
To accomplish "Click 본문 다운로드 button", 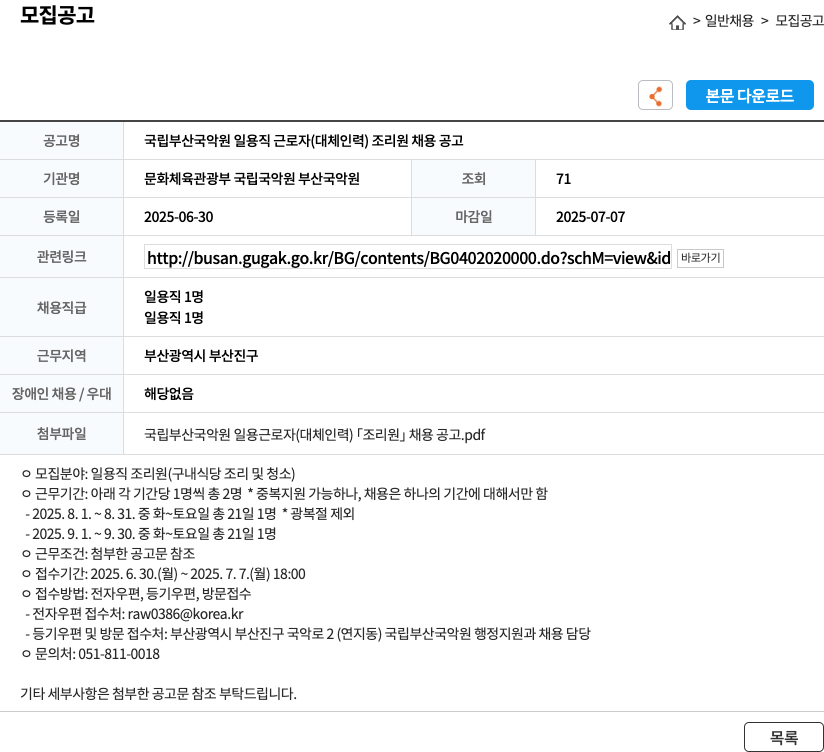I will (749, 95).
